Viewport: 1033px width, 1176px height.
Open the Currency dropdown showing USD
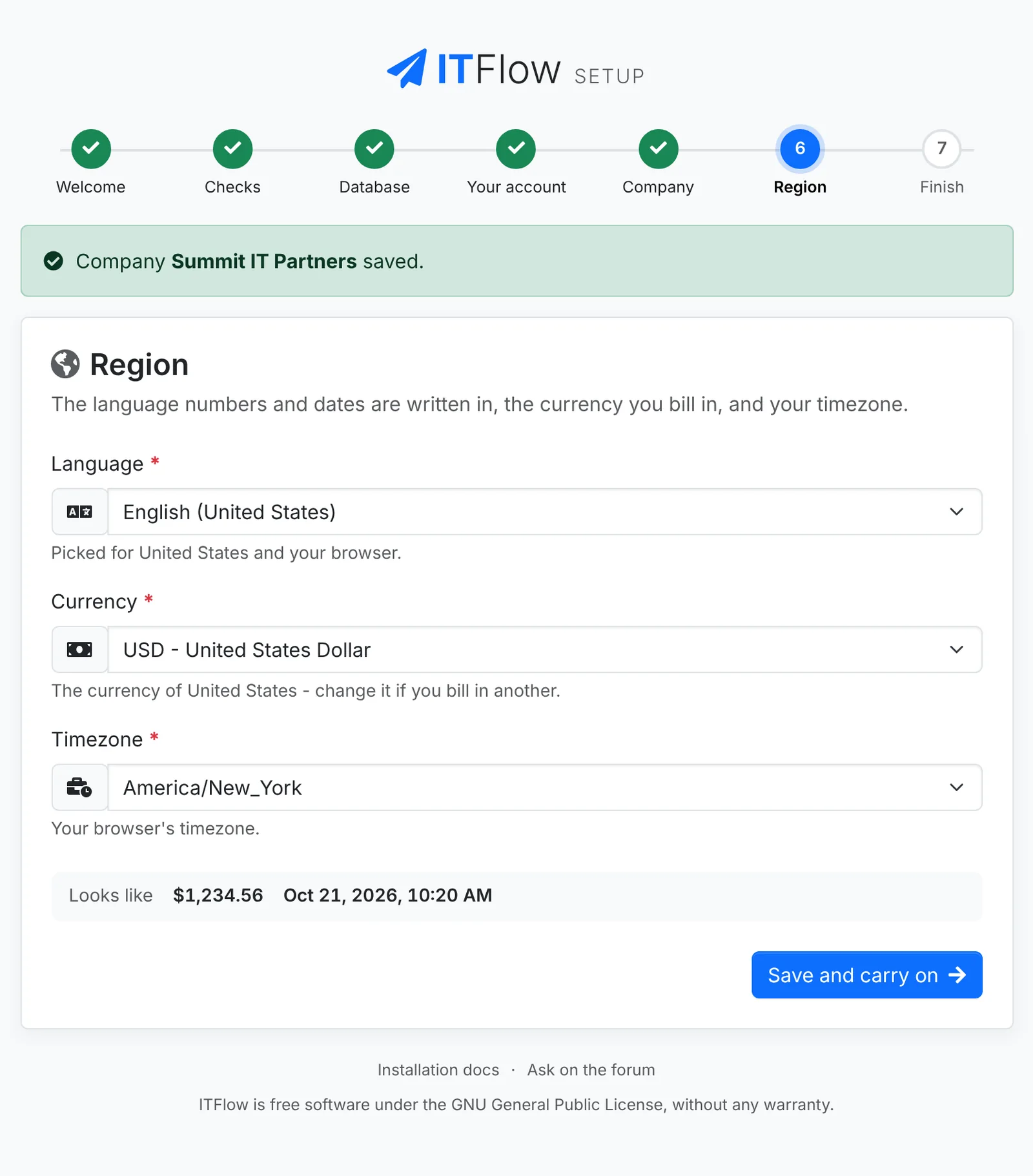(x=545, y=649)
